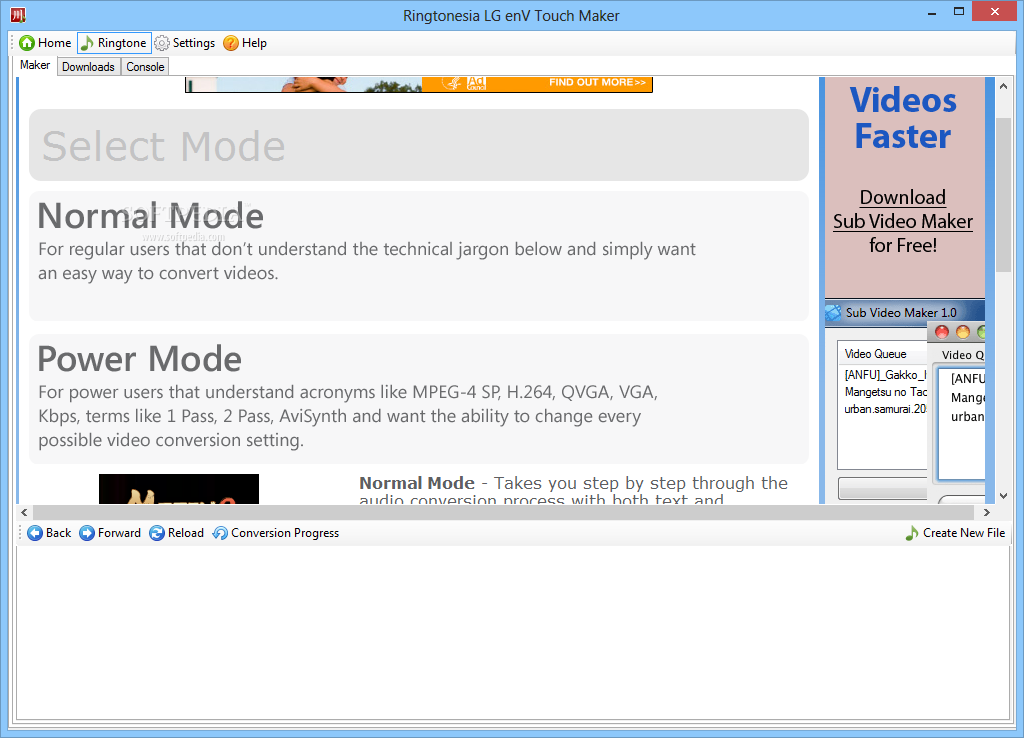Click 'Mangetsu no Tac' in Video Queue
The height and width of the screenshot is (738, 1024).
pos(886,392)
